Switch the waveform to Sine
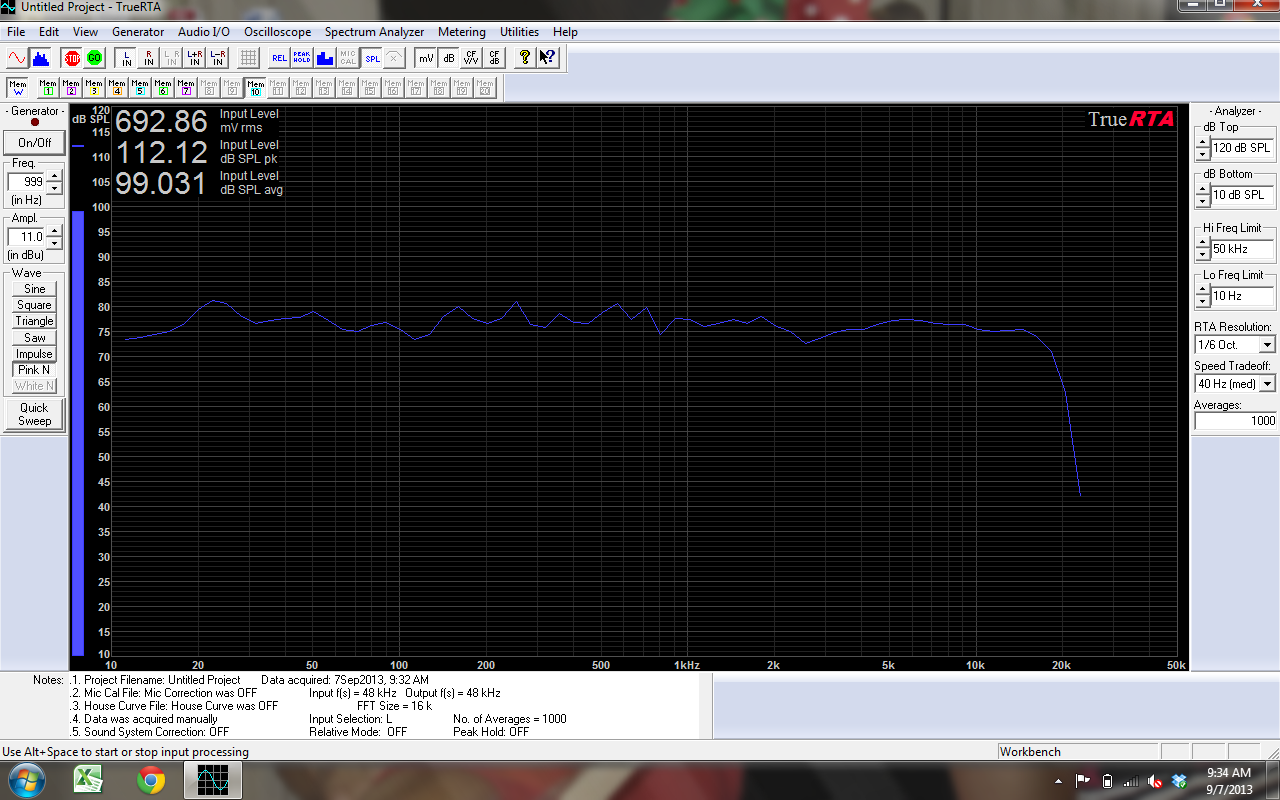 [34, 289]
